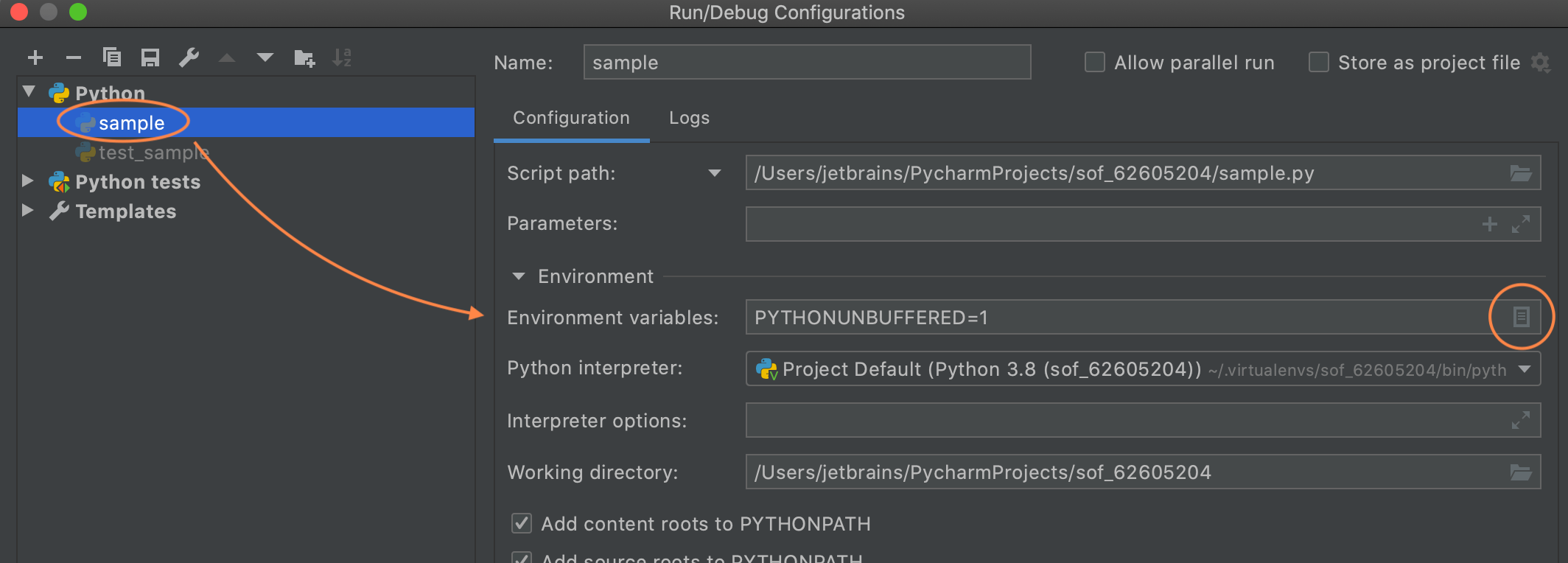Image resolution: width=1568 pixels, height=563 pixels.
Task: Open the edit templates wrench tool
Action: click(189, 57)
